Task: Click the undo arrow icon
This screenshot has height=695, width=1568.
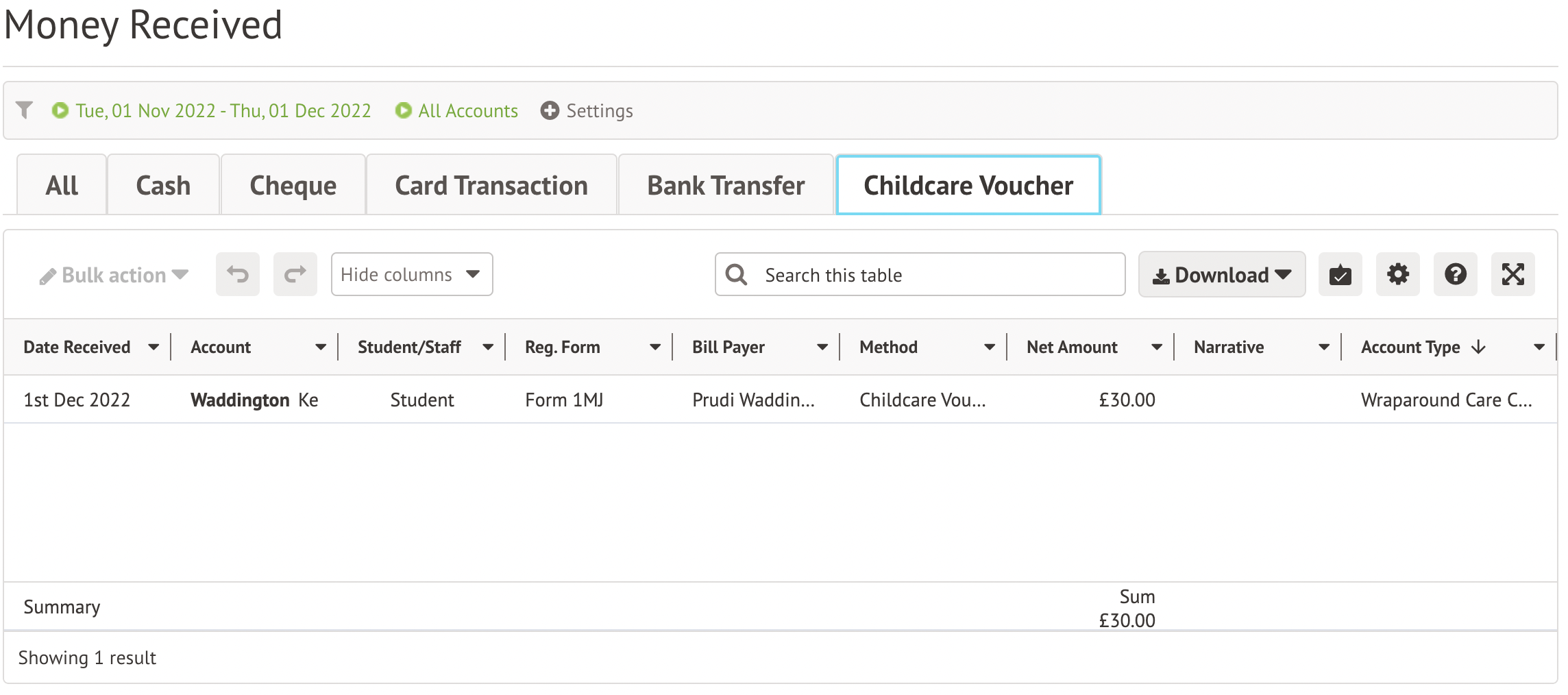Action: [238, 275]
